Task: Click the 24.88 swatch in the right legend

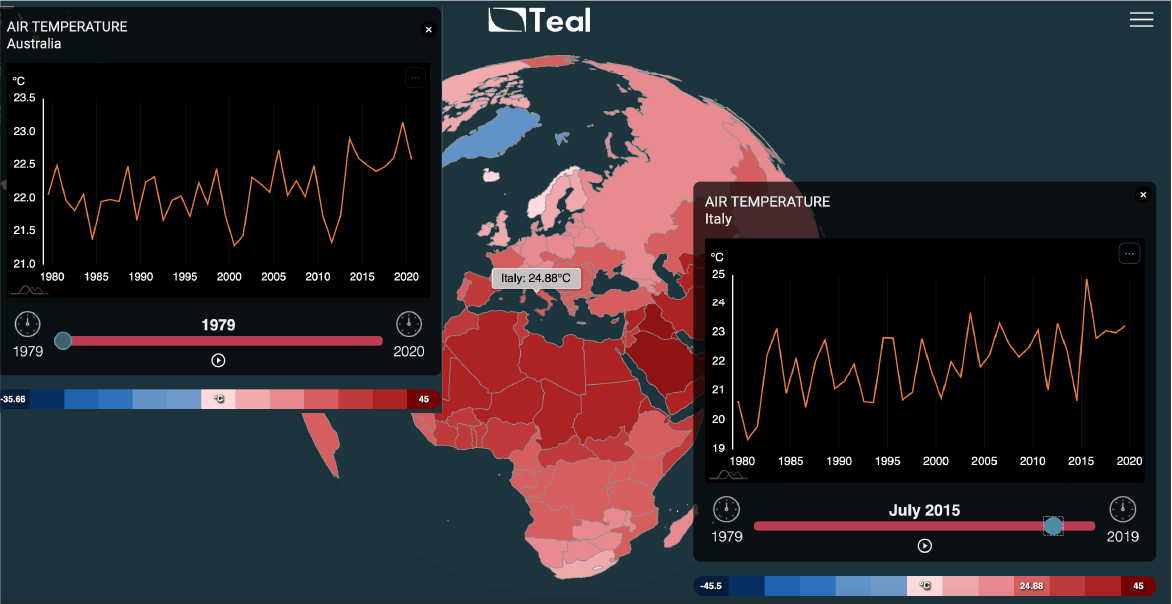Action: 1031,585
